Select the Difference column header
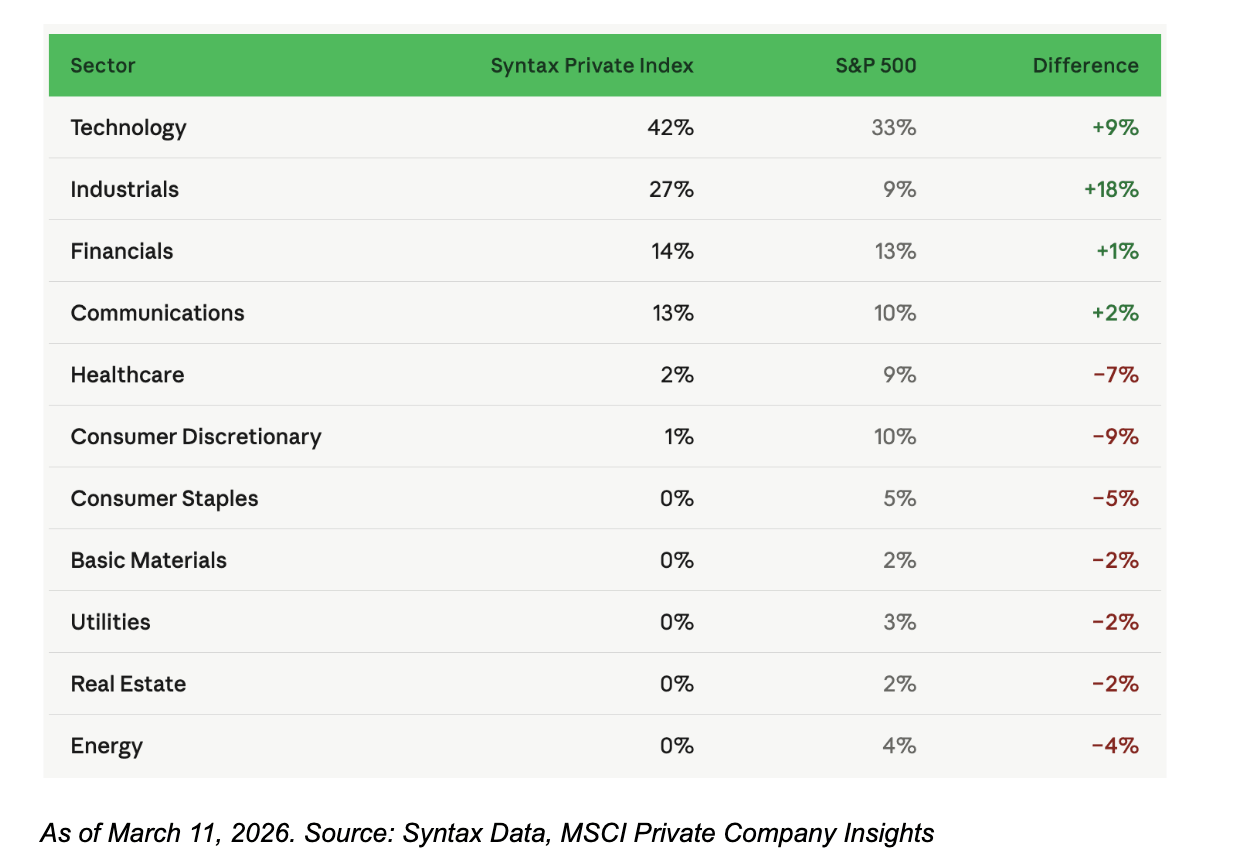The height and width of the screenshot is (866, 1244). click(x=1086, y=66)
